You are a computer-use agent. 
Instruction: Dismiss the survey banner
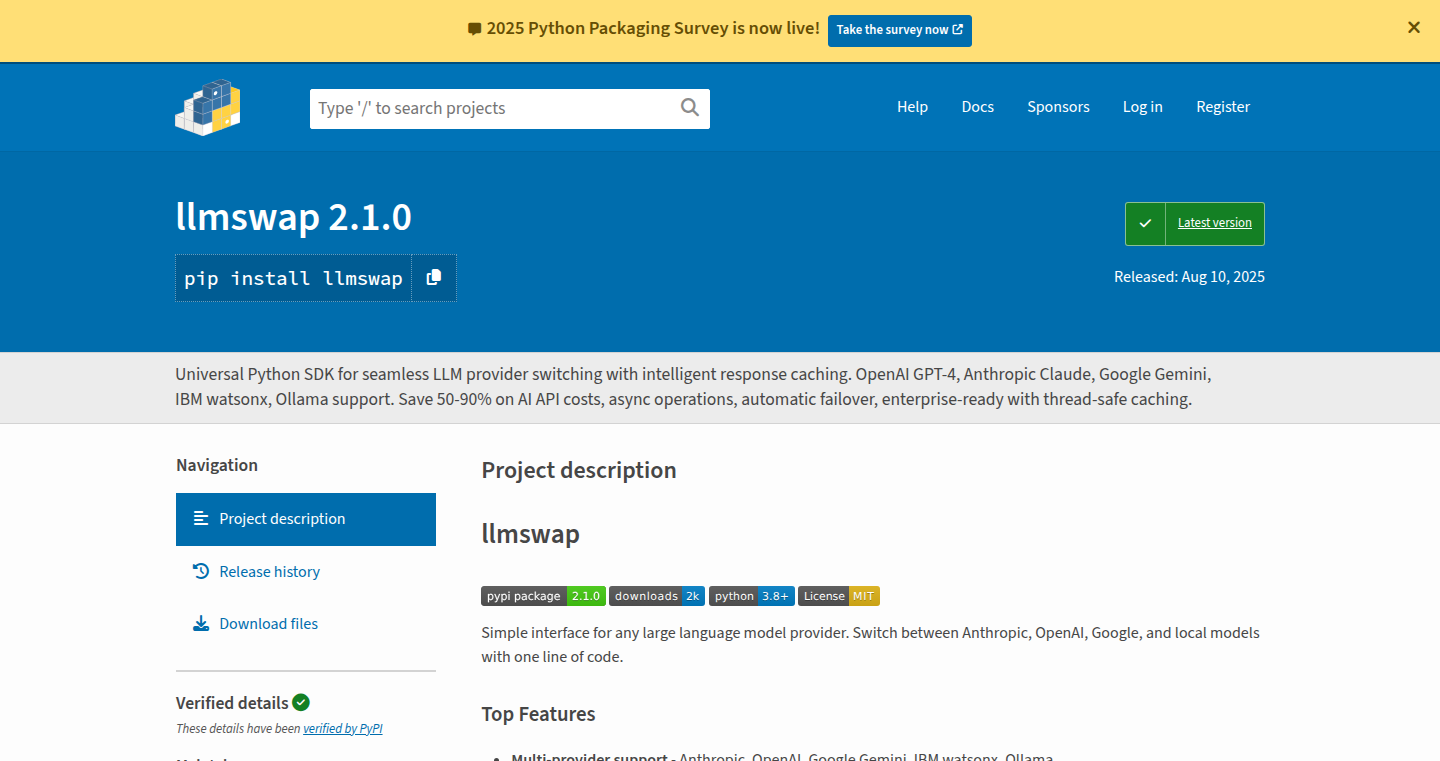click(x=1414, y=28)
